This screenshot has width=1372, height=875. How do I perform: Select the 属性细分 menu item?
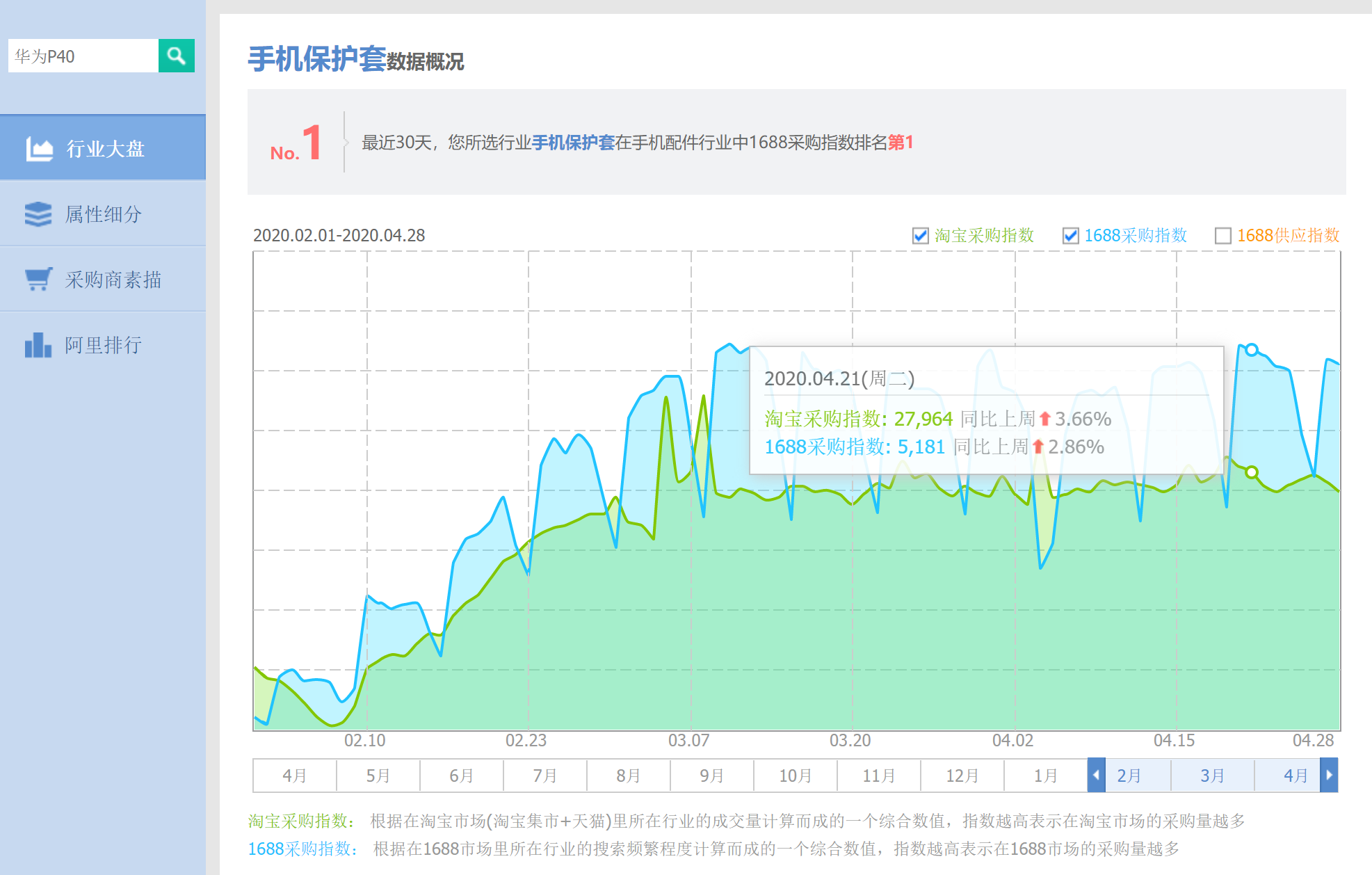(x=103, y=214)
